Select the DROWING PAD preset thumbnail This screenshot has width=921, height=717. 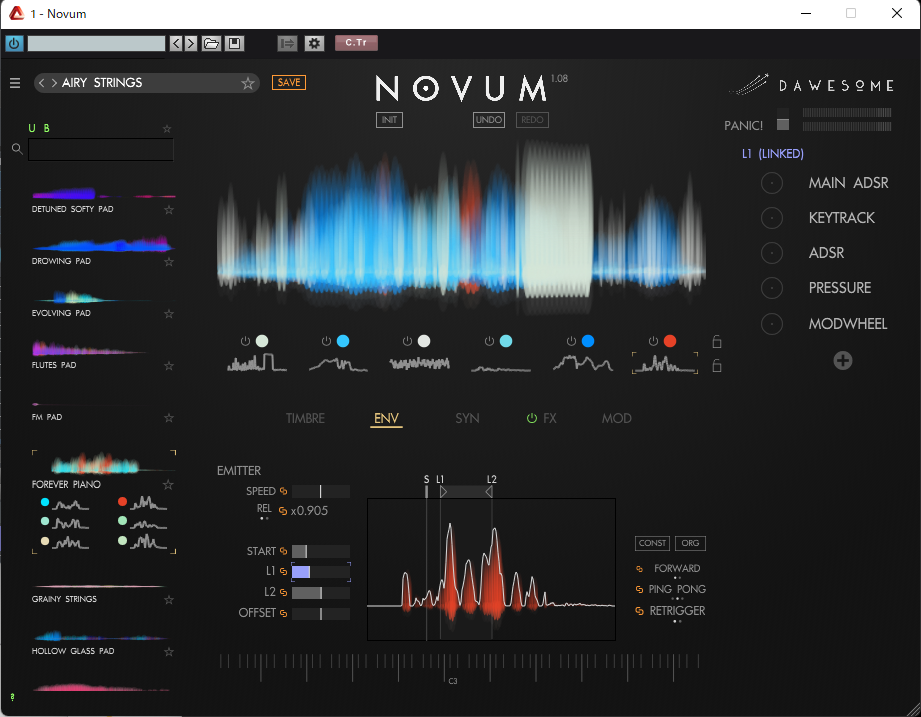point(104,244)
